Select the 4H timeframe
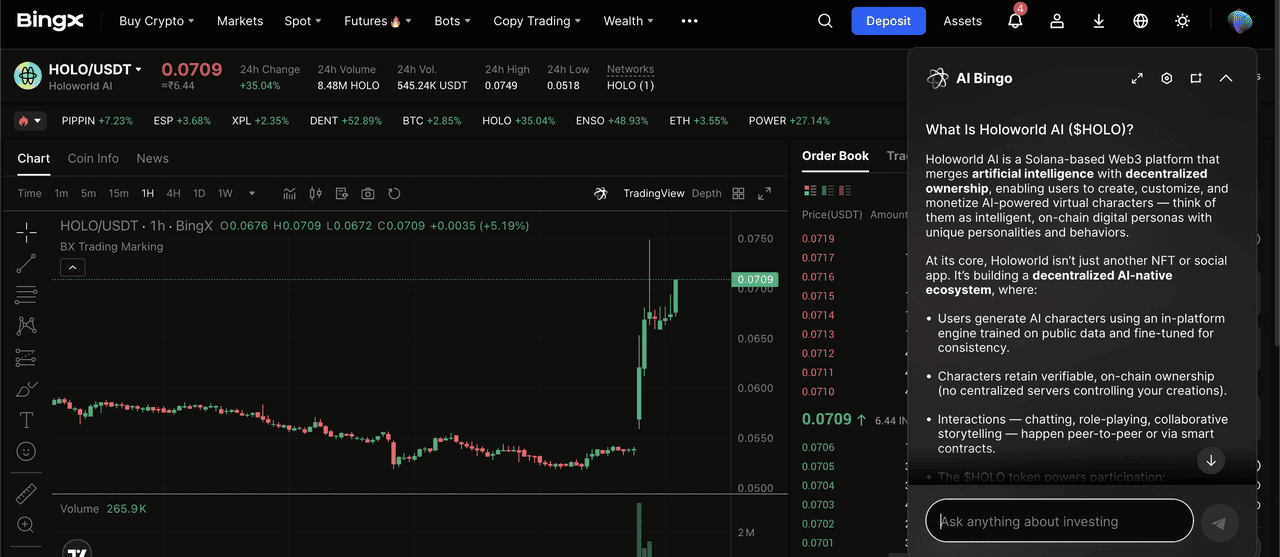Screen dimensions: 1280x557 (x=173, y=194)
